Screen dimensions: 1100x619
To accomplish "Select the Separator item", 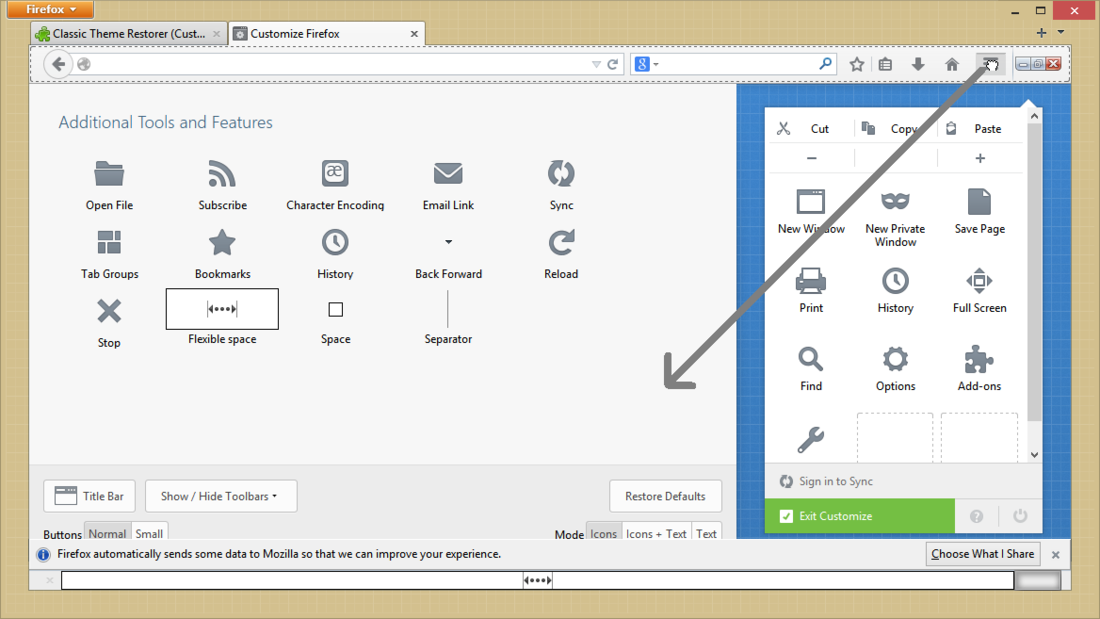I will (448, 310).
